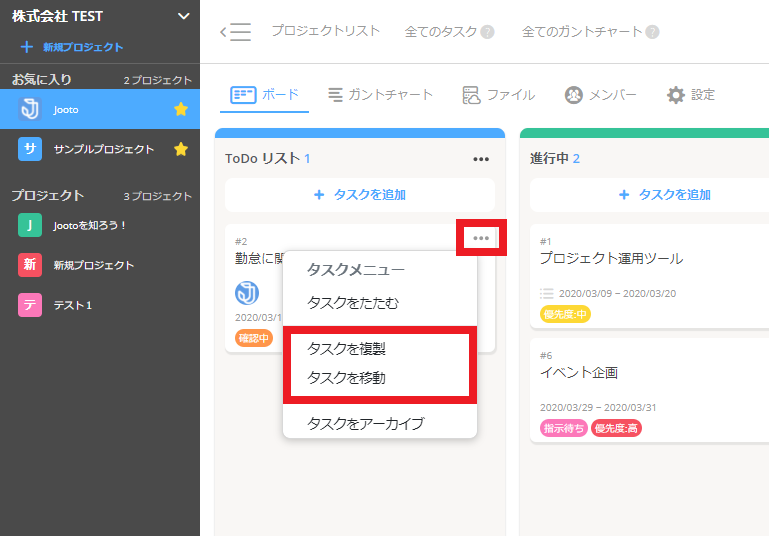Expand the 株式会社 TEST organization dropdown
The image size is (769, 536).
tap(182, 16)
